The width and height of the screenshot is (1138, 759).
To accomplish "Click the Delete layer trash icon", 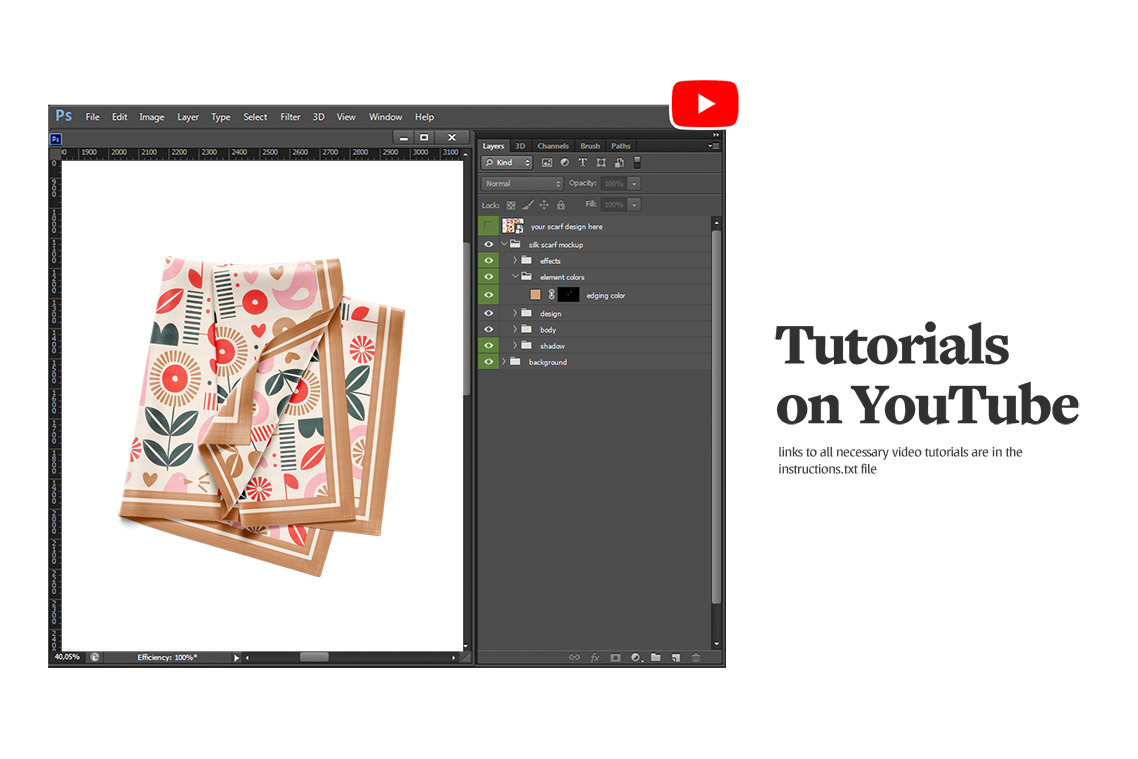I will click(x=696, y=657).
